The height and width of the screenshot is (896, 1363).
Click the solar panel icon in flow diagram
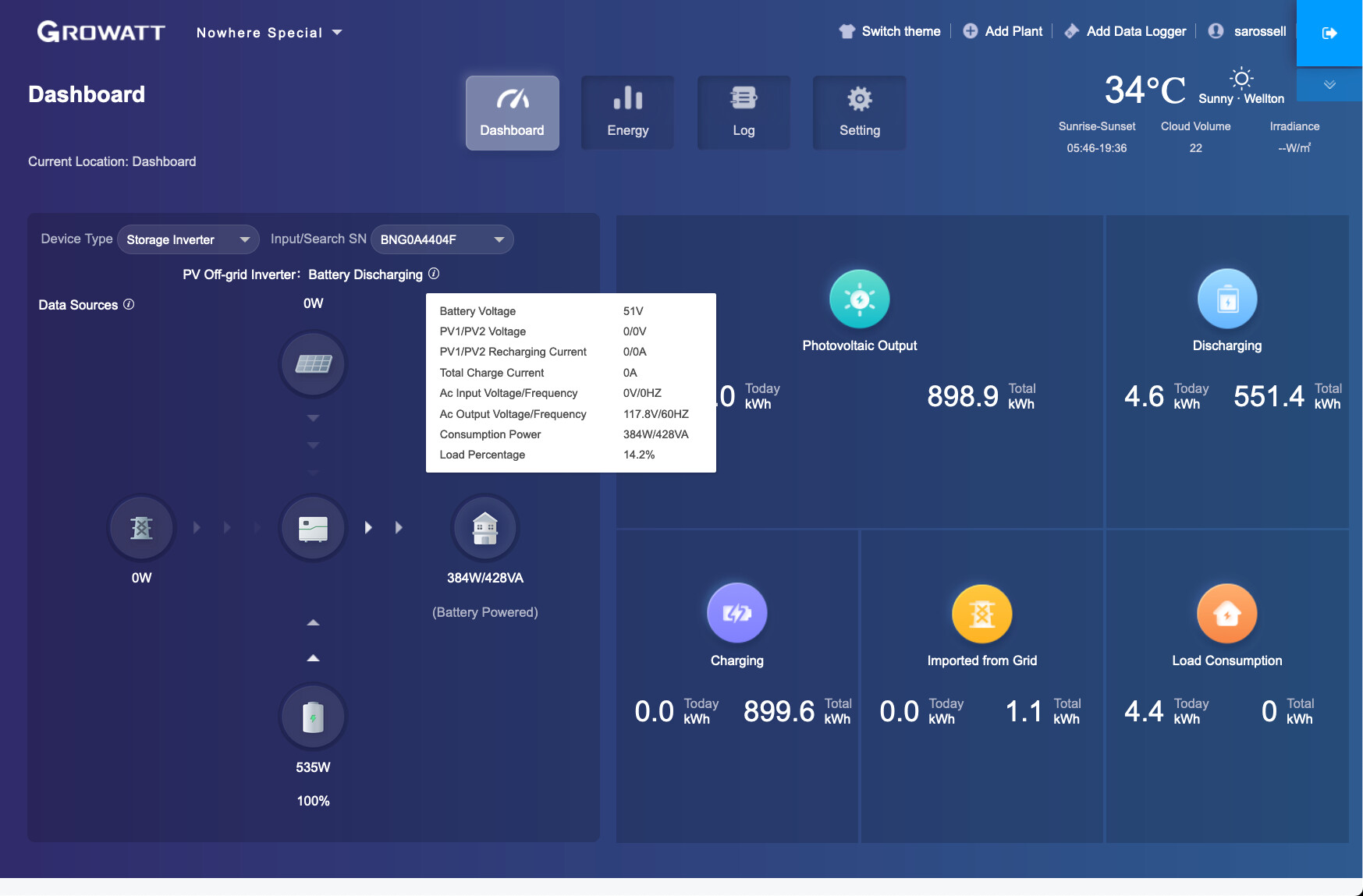coord(313,364)
